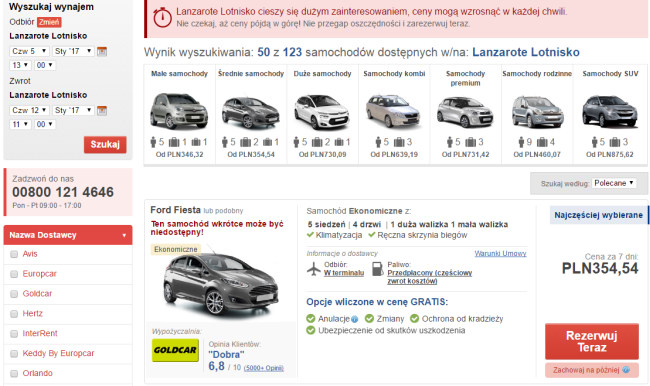This screenshot has height=386, width=650.
Task: Open the return day dropdown Czw 12
Action: pyautogui.click(x=29, y=111)
